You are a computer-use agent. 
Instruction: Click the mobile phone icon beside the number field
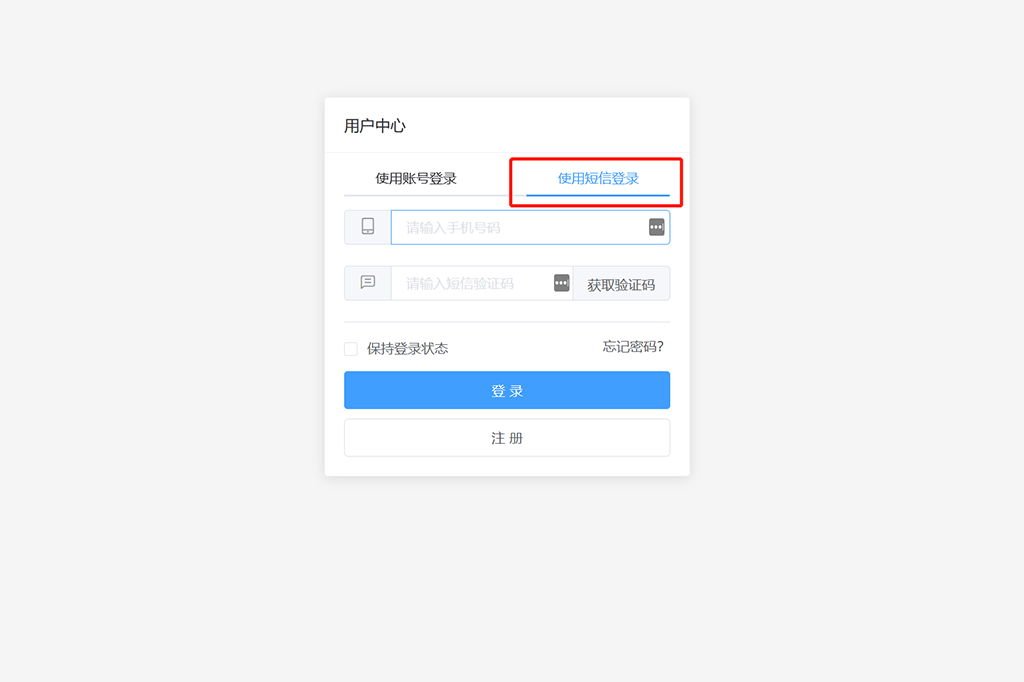pyautogui.click(x=368, y=227)
